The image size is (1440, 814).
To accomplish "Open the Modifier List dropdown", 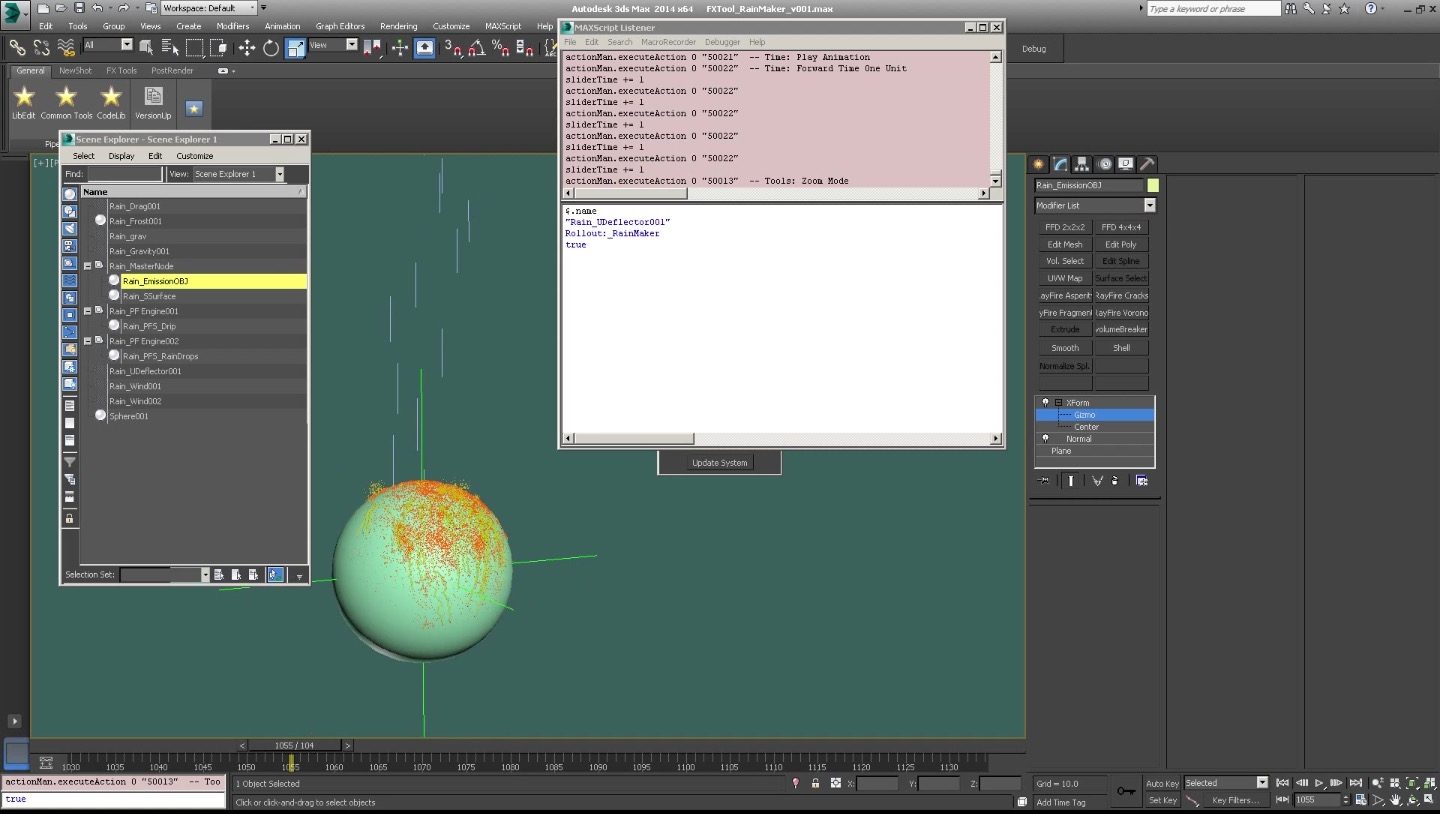I will point(1095,205).
